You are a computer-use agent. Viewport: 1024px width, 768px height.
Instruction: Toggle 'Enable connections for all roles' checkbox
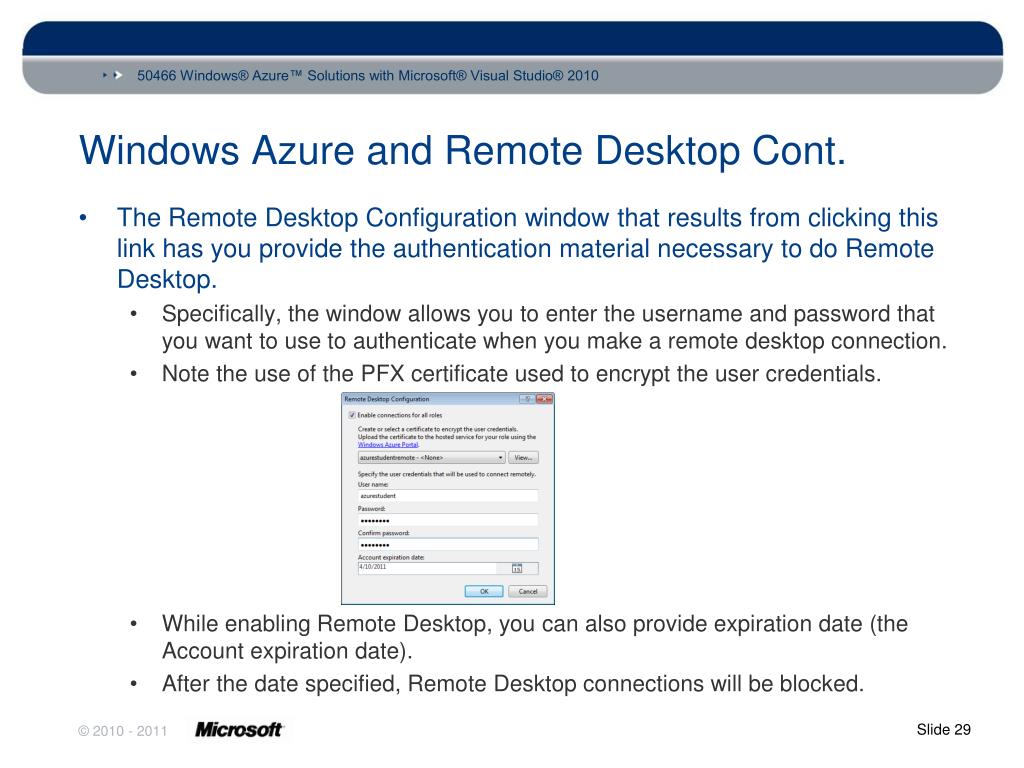click(x=352, y=415)
